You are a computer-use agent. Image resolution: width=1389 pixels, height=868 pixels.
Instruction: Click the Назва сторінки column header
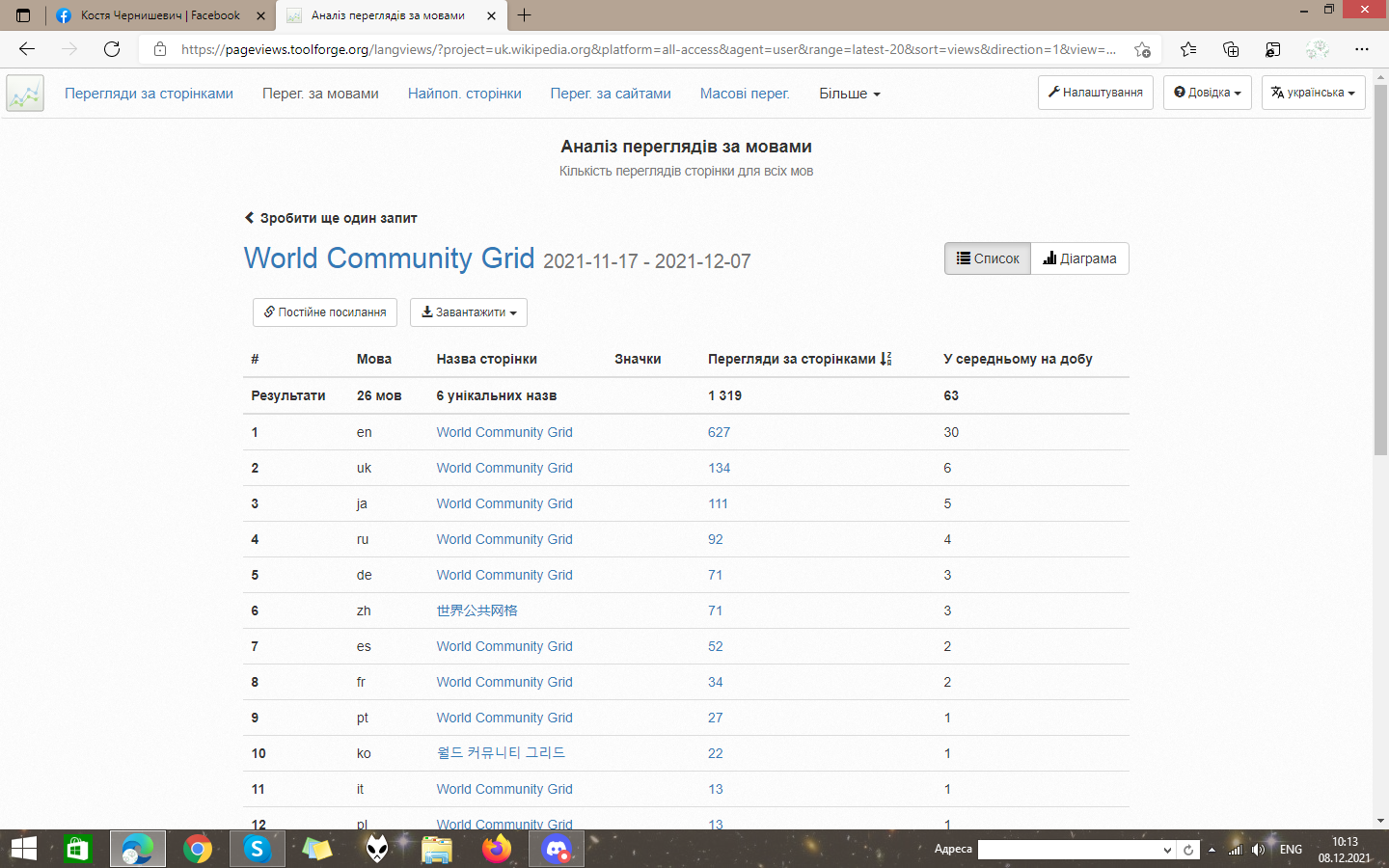tap(486, 359)
